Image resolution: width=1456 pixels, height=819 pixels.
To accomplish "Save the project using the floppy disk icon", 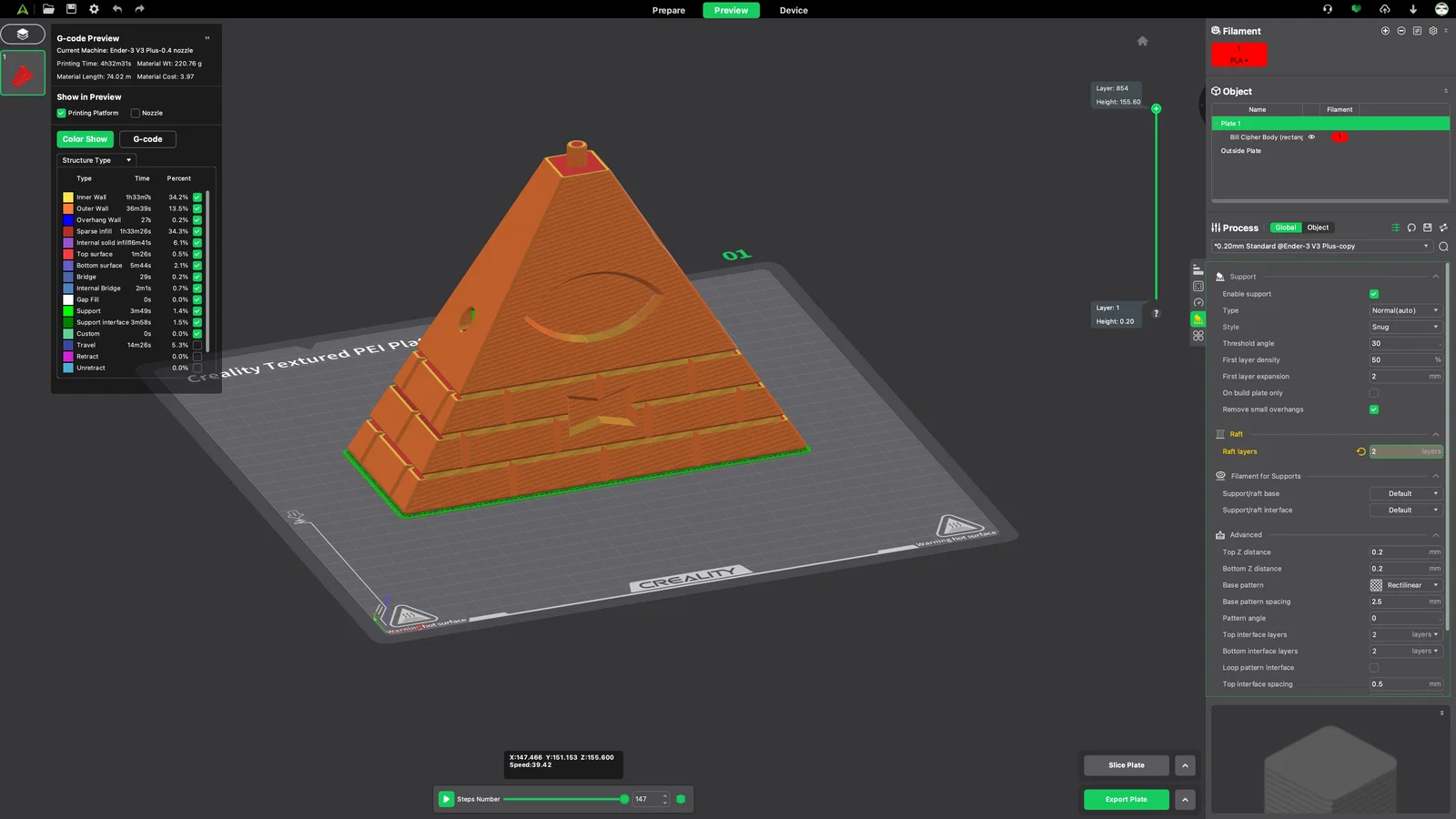I will click(71, 9).
